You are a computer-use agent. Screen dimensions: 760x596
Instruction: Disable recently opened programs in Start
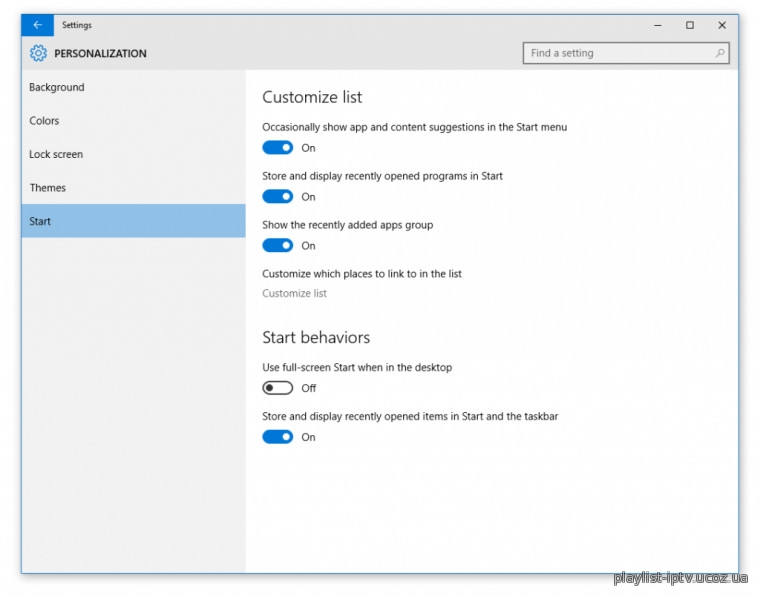pyautogui.click(x=278, y=196)
